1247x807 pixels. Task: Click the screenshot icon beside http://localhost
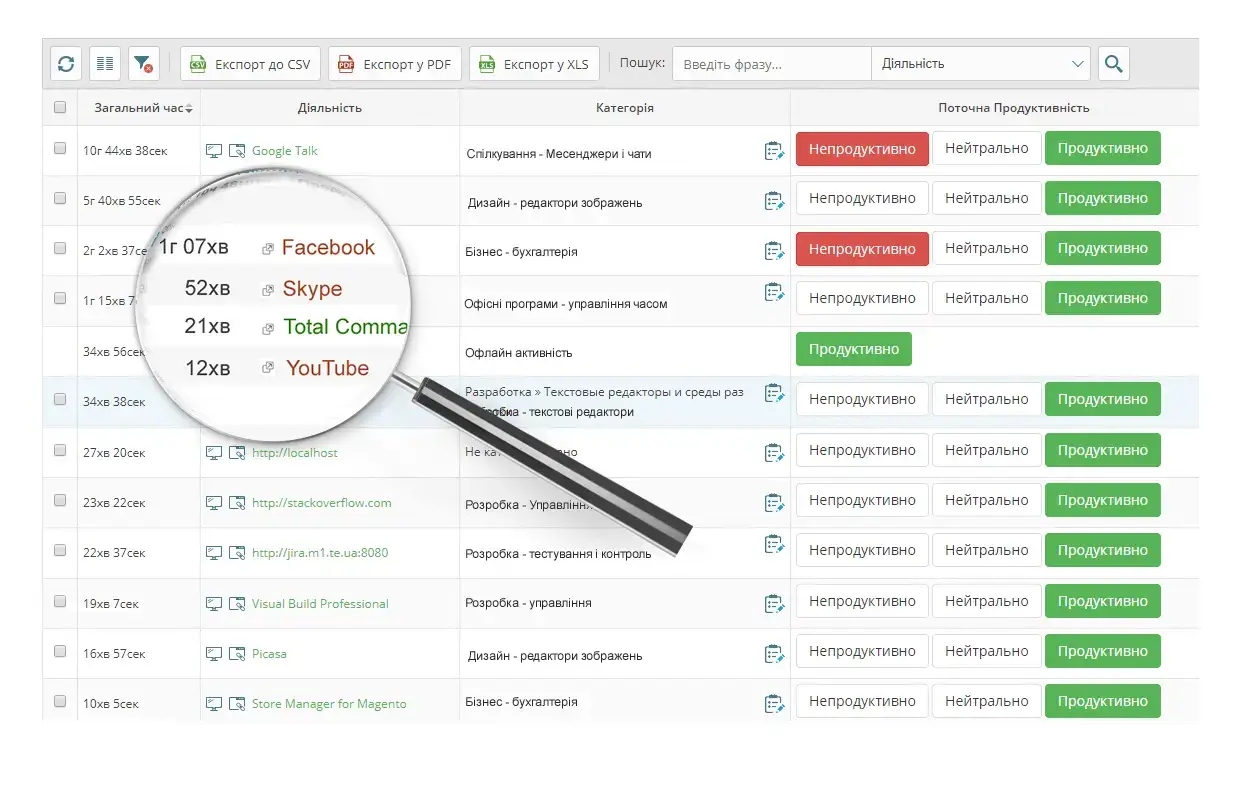236,451
